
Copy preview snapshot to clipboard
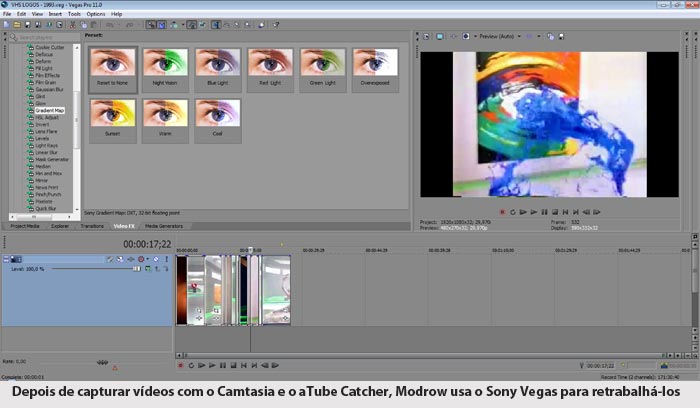coord(550,37)
